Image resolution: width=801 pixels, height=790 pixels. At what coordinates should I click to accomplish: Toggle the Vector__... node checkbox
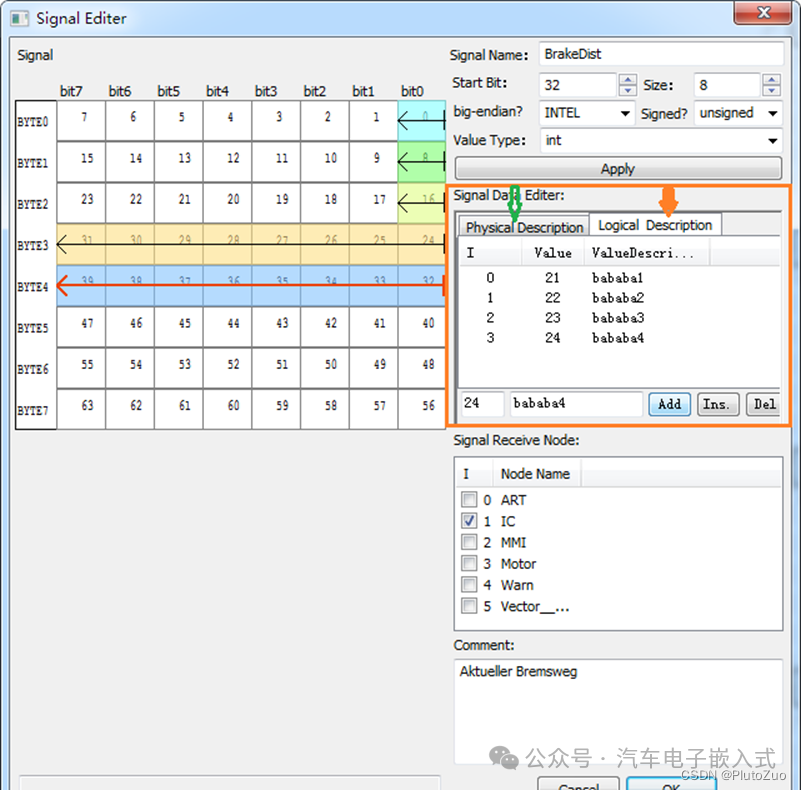[x=469, y=606]
